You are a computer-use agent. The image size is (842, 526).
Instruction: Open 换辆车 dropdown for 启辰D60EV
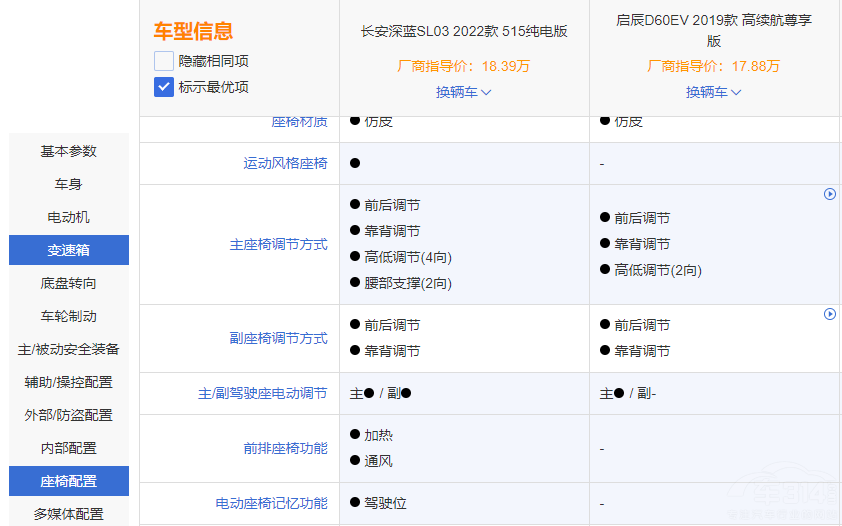714,92
